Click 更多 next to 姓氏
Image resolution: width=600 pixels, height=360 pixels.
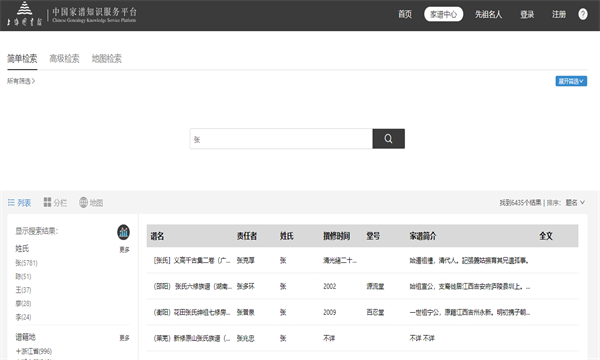pos(124,249)
